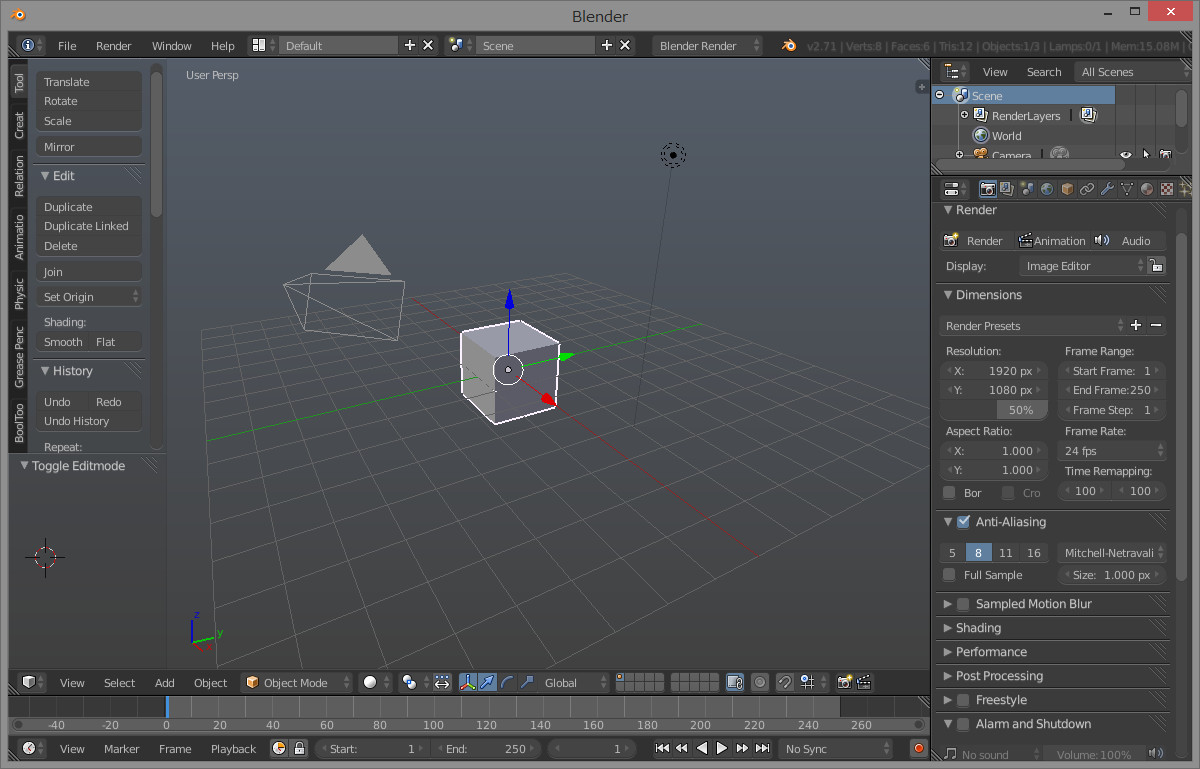Image resolution: width=1200 pixels, height=769 pixels.
Task: Click the World globe icon in outliner
Action: [x=981, y=135]
